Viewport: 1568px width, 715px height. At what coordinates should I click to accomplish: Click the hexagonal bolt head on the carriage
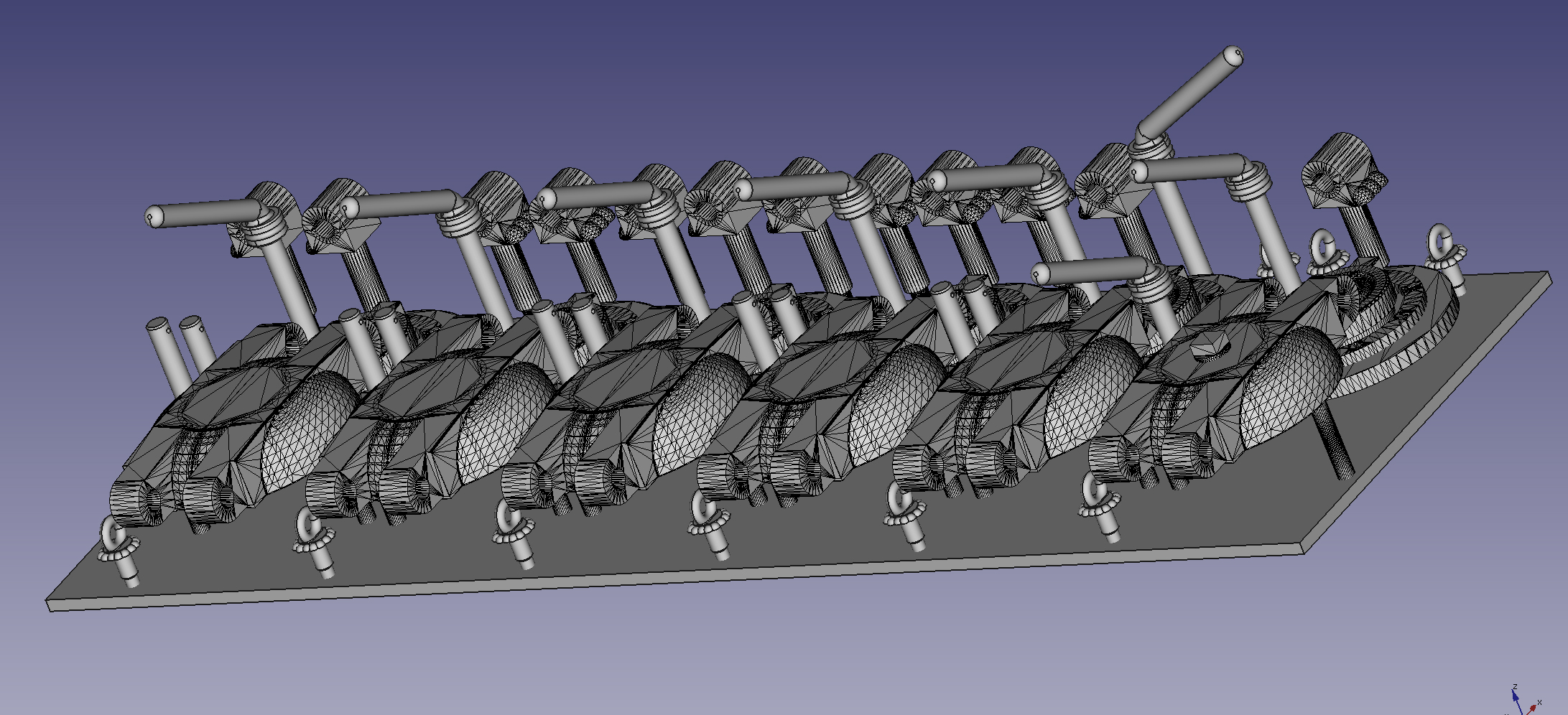[x=1212, y=348]
